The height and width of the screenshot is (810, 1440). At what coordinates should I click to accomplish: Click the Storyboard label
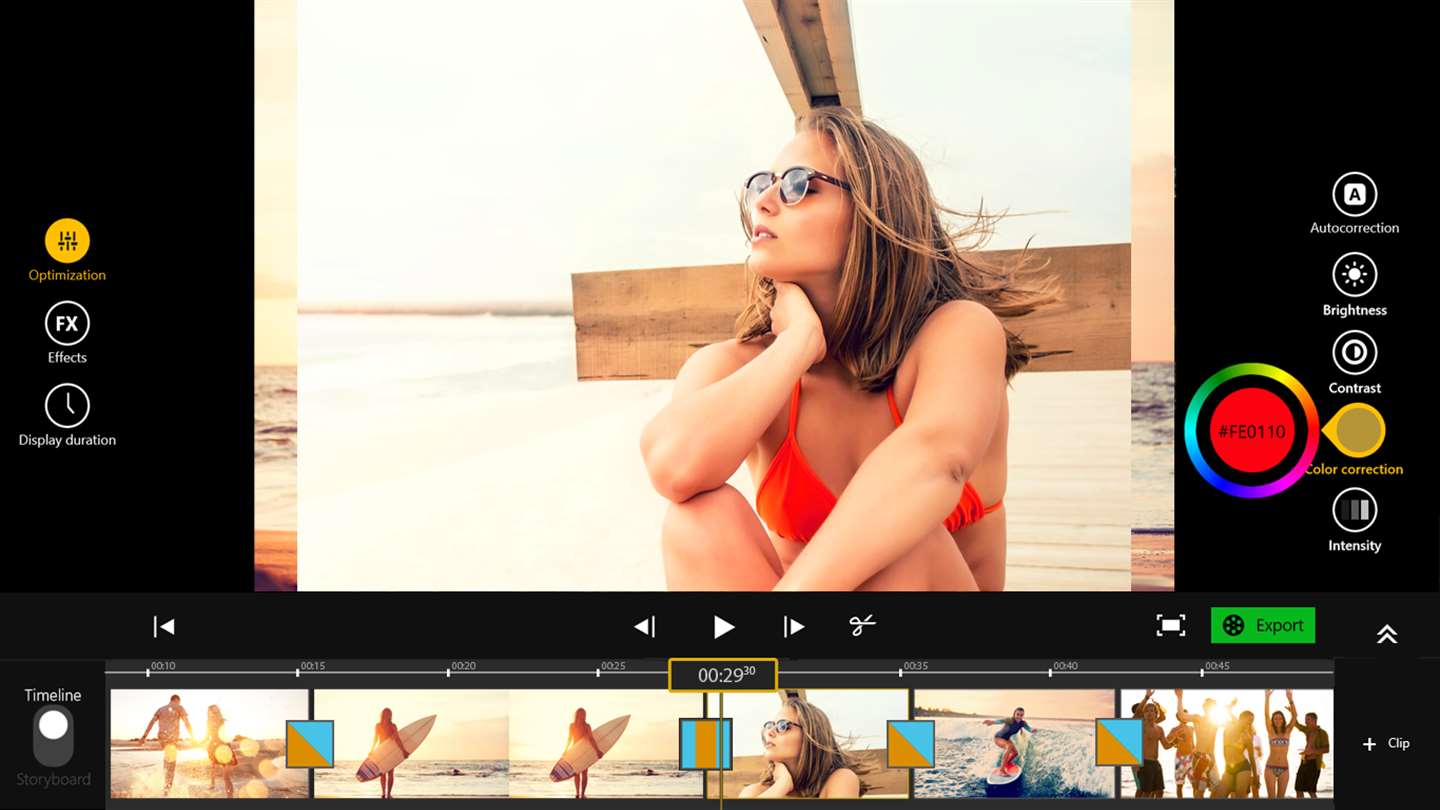53,779
